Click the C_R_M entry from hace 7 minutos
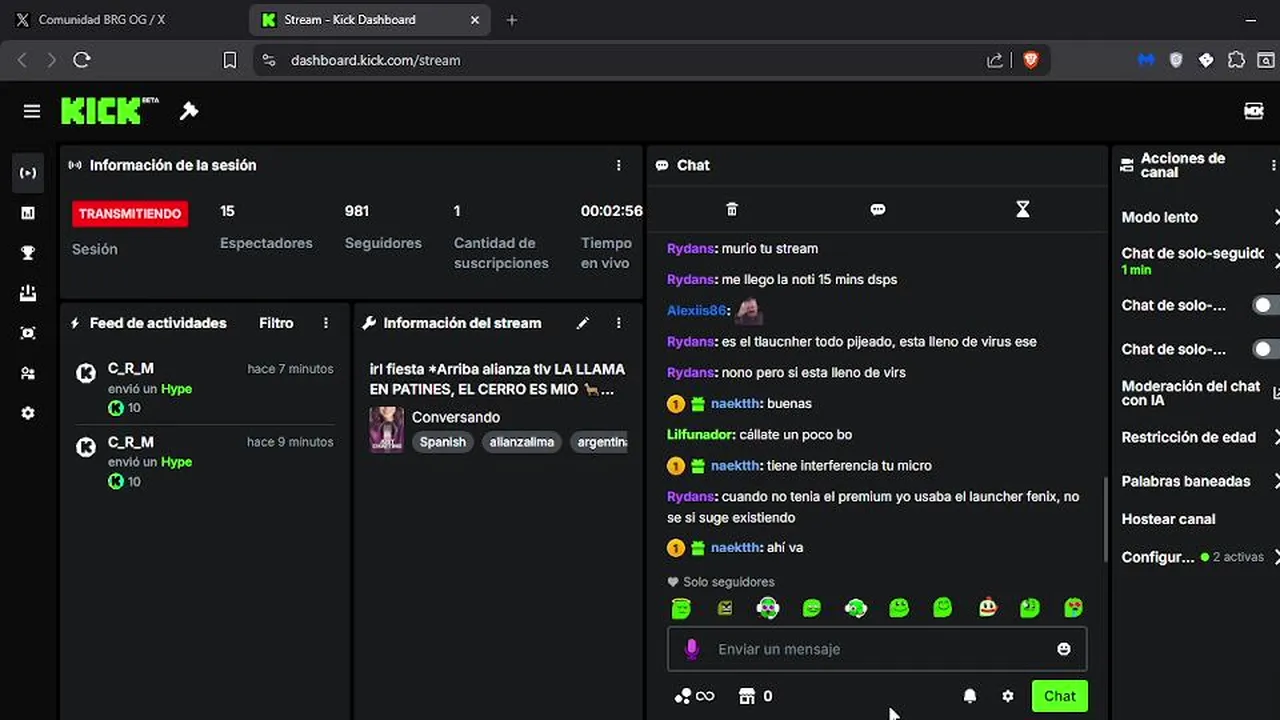This screenshot has height=720, width=1280. coord(205,388)
